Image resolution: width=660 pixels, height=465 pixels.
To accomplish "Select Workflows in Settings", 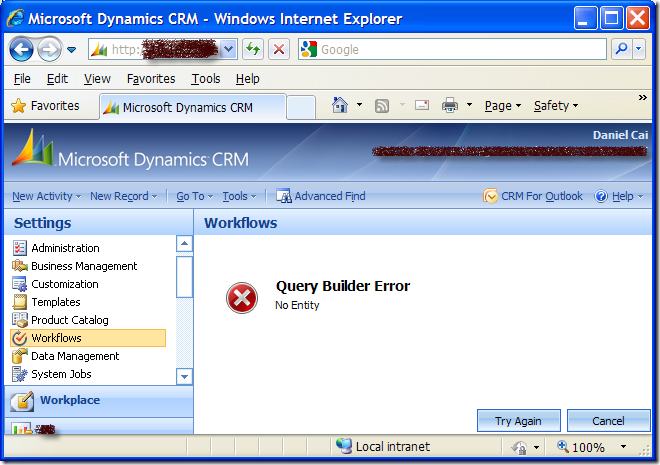I will pos(88,338).
